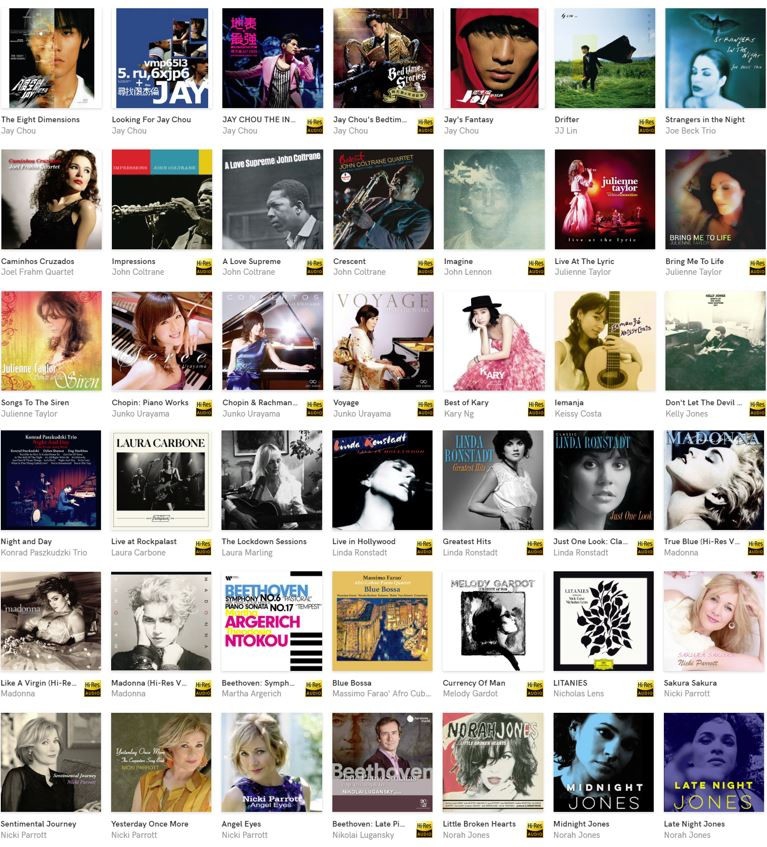Open Midnight Jones album cover

(603, 762)
